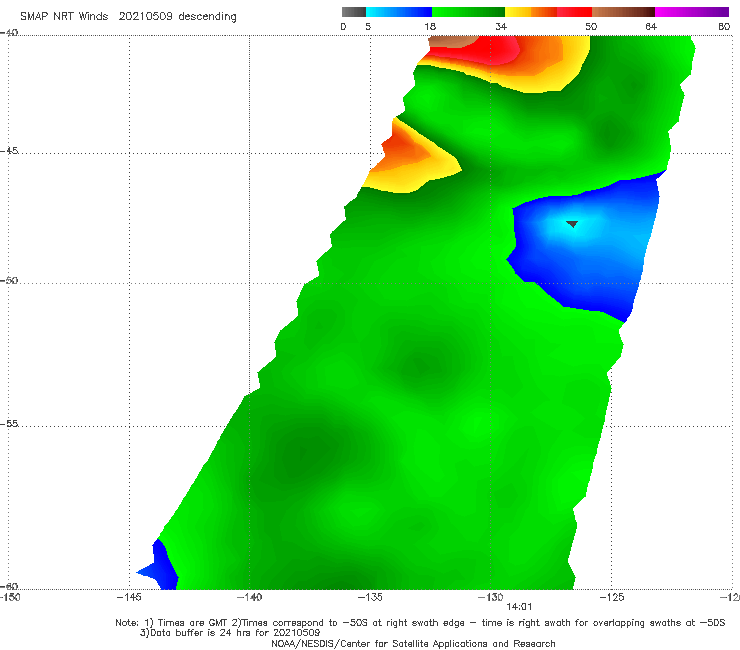
Task: Click the black triangle marker in blue region
Action: point(572,224)
